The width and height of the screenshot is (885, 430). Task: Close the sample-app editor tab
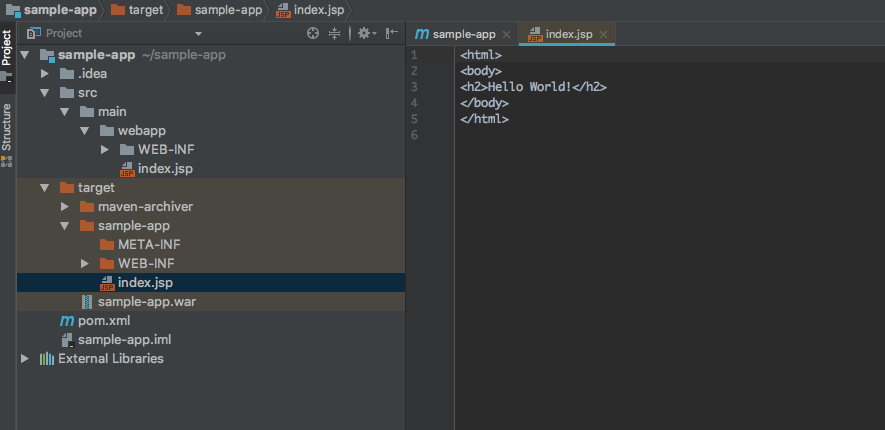click(506, 34)
